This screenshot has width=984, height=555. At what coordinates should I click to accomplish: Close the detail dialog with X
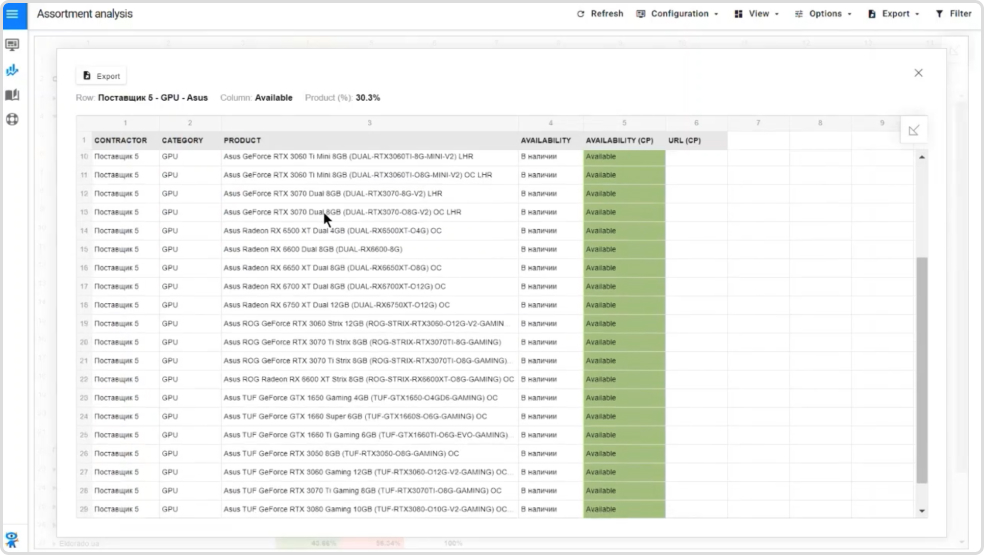tap(918, 73)
